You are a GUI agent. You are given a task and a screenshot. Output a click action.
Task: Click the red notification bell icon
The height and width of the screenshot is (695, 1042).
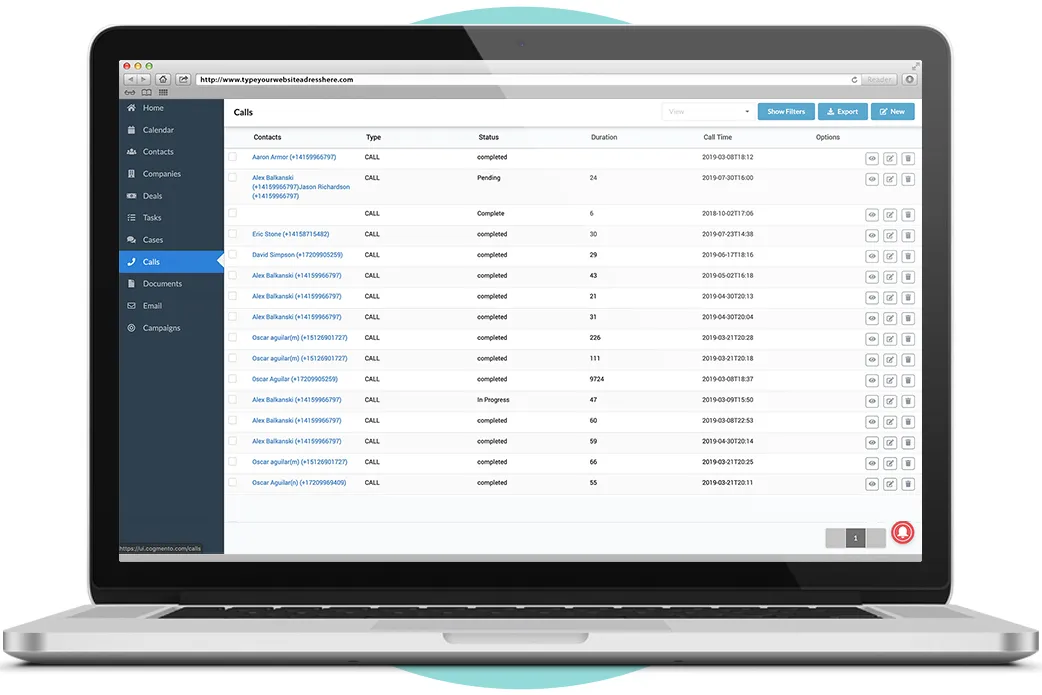902,533
